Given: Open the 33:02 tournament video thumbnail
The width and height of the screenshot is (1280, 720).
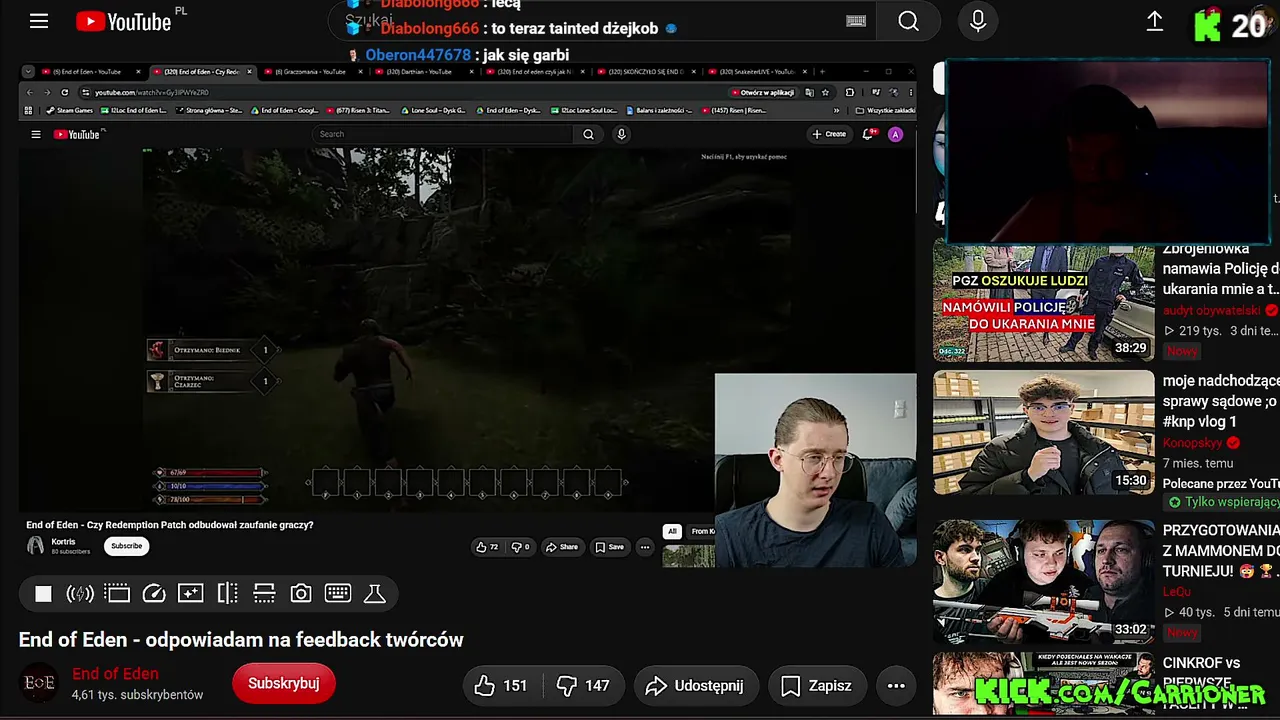Looking at the screenshot, I should point(1043,581).
